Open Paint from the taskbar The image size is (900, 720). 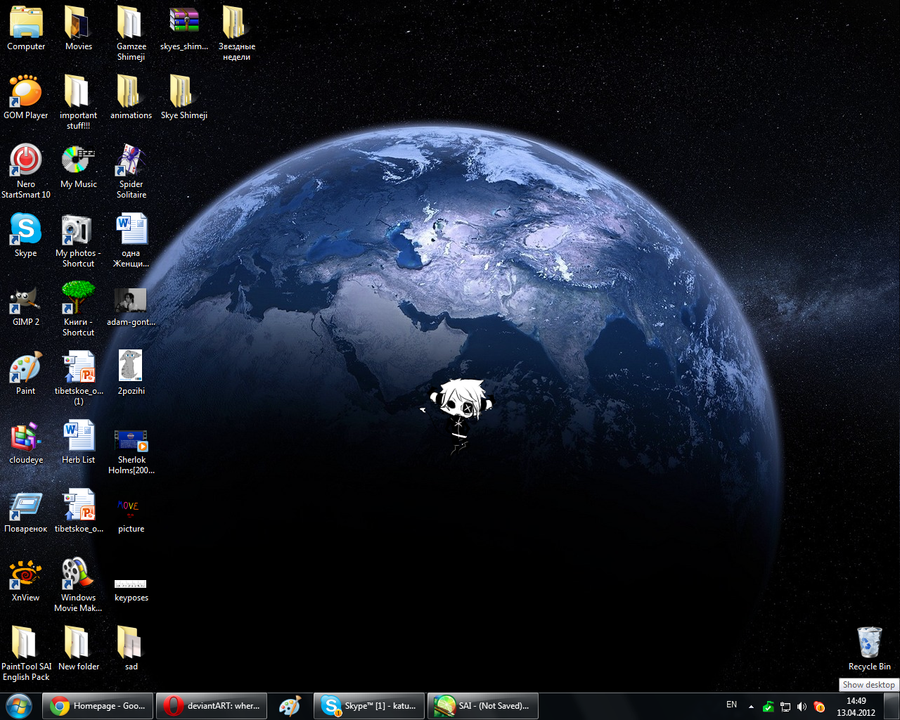290,706
